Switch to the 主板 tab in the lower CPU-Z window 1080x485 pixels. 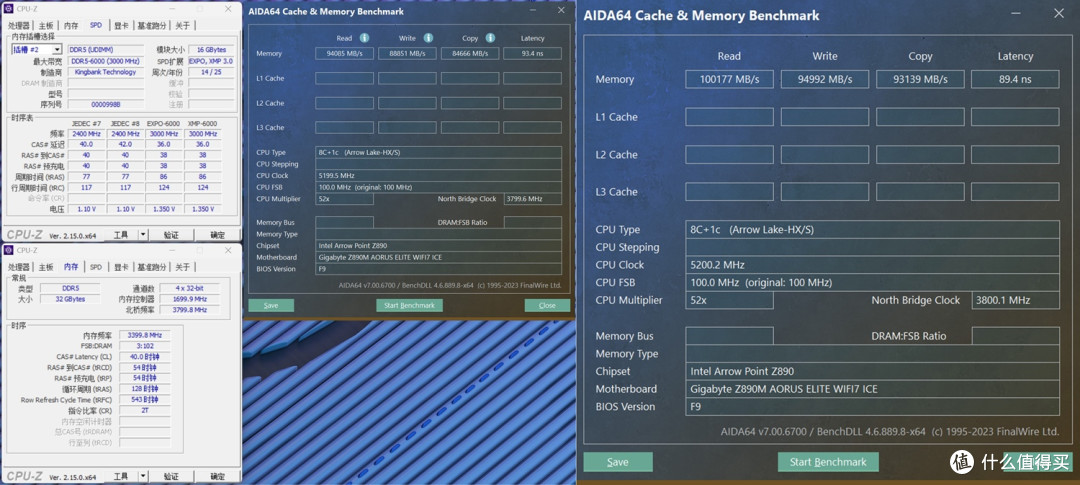[46, 267]
